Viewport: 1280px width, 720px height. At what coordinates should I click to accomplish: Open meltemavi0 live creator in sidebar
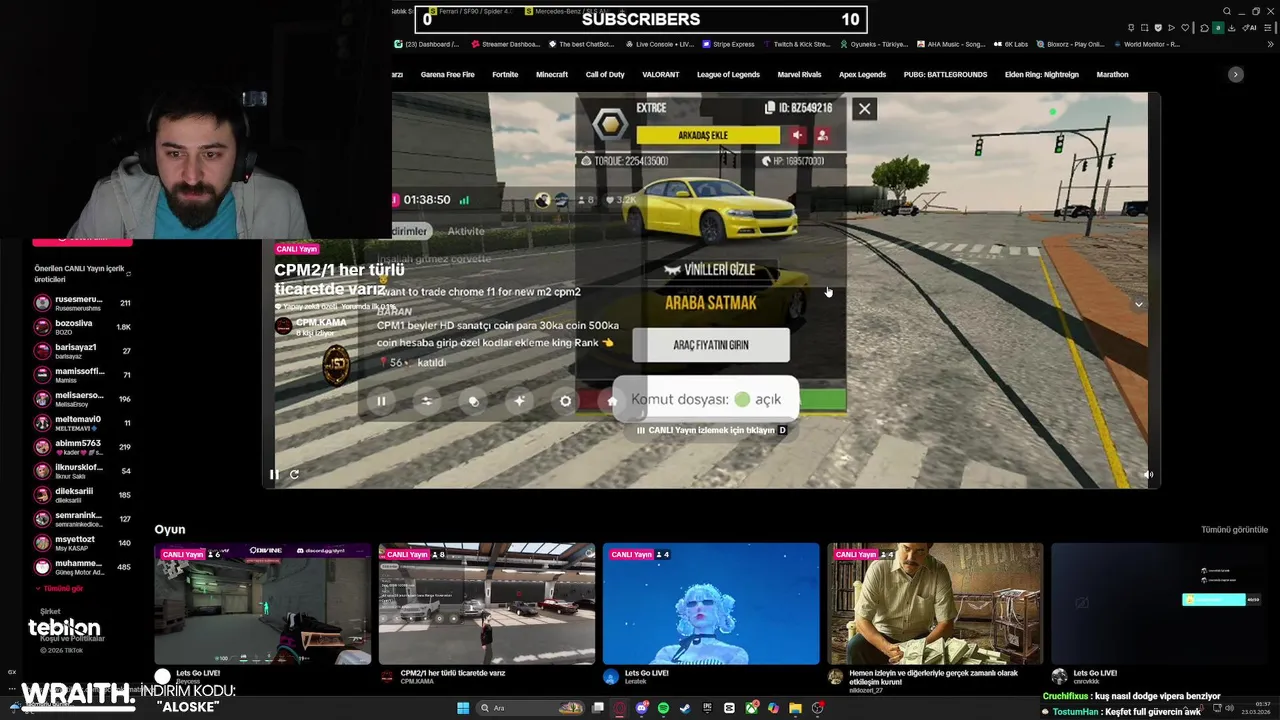click(84, 423)
